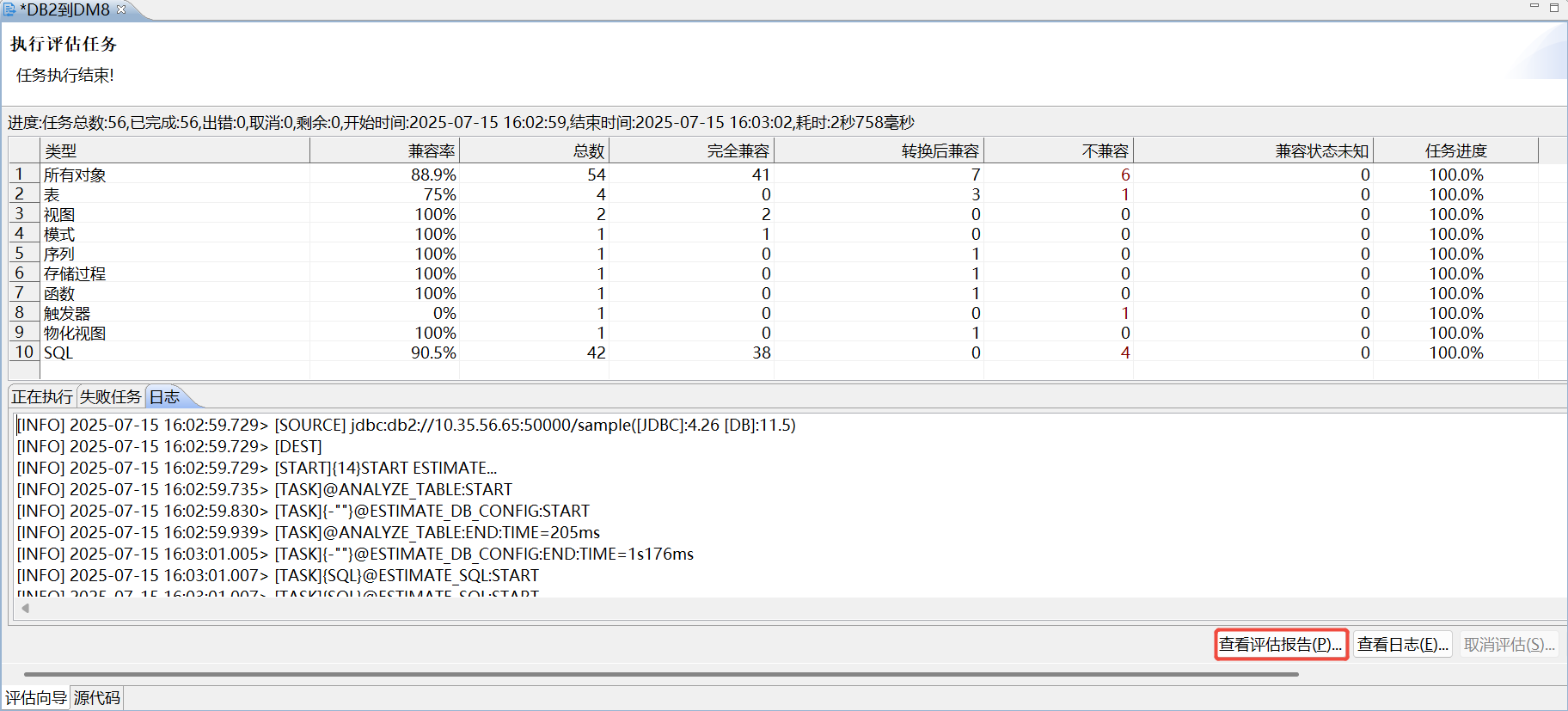Select the 模式 row

click(774, 234)
